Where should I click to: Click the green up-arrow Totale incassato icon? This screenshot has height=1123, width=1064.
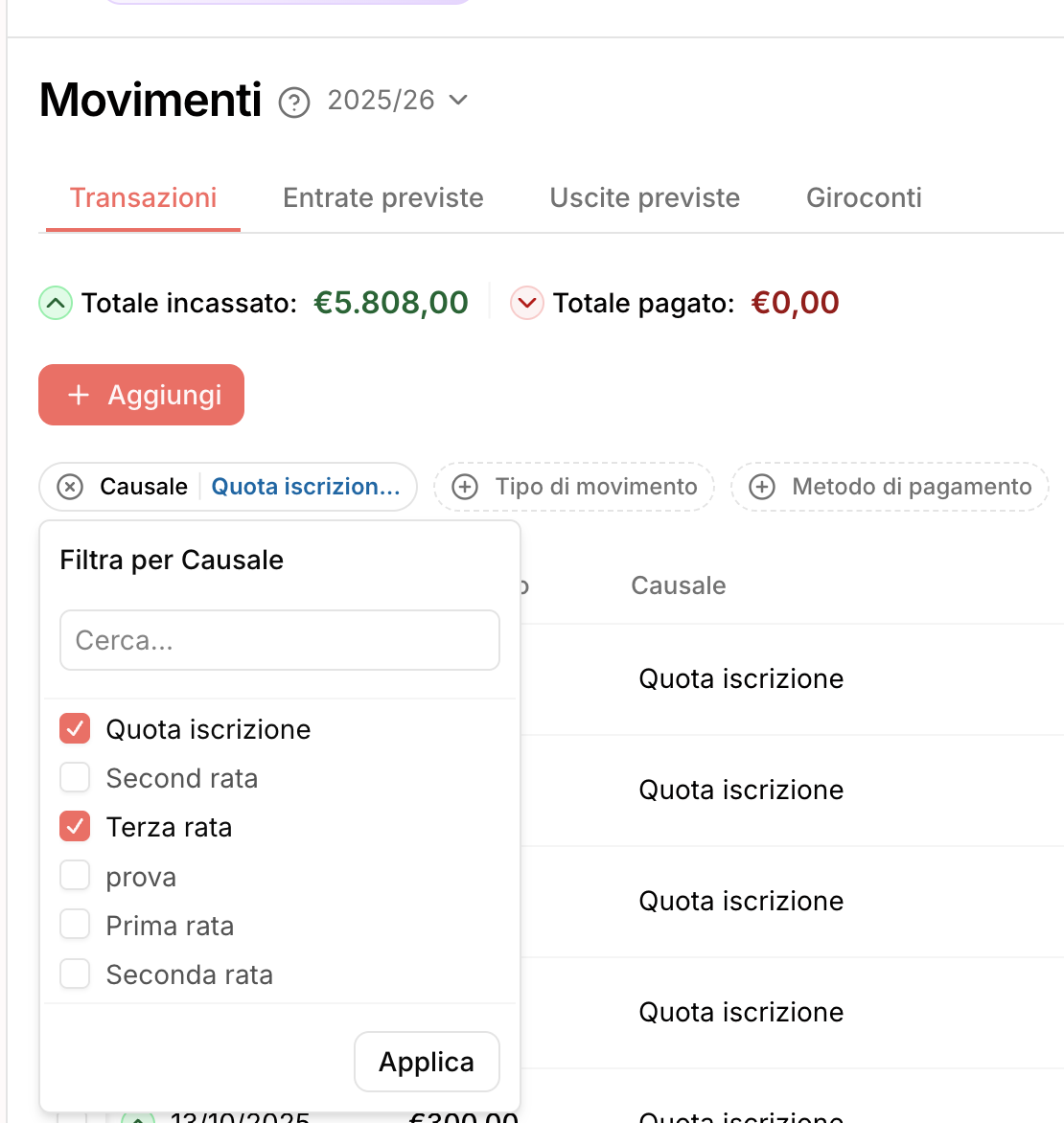(56, 303)
